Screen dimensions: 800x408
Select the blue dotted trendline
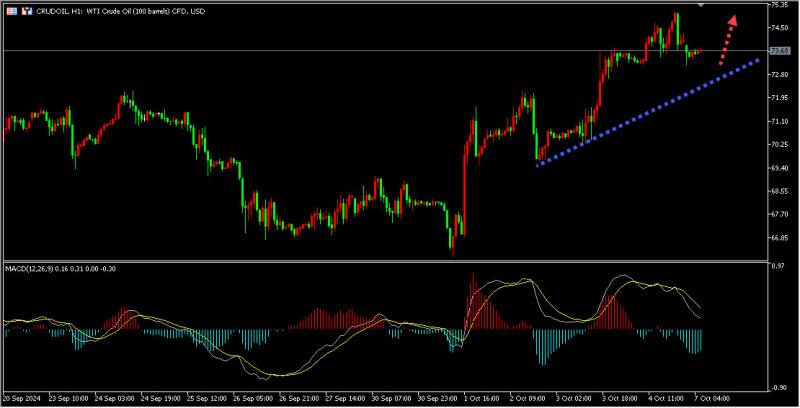pyautogui.click(x=648, y=113)
